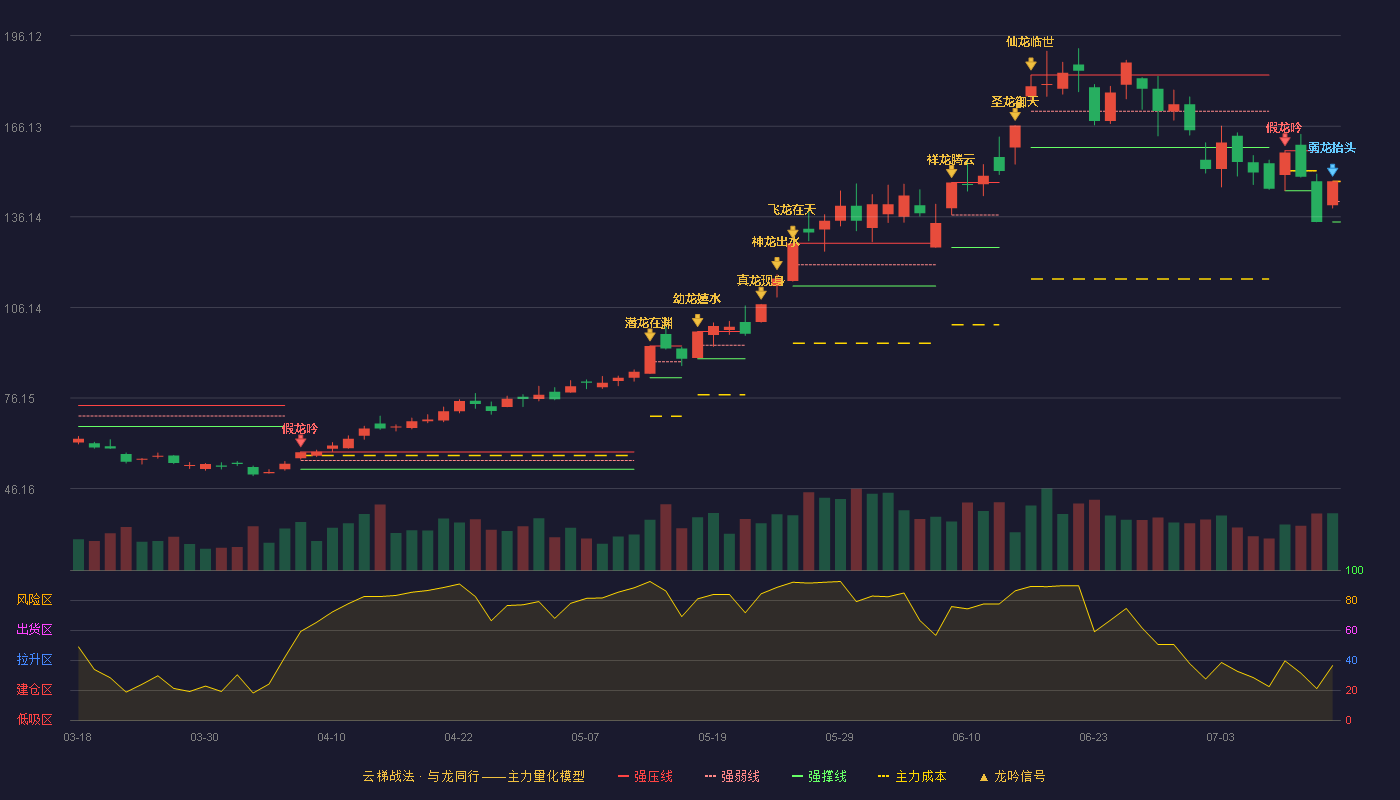The image size is (1400, 800).
Task: Click the 100 indicator scale value
Action: tap(1354, 571)
